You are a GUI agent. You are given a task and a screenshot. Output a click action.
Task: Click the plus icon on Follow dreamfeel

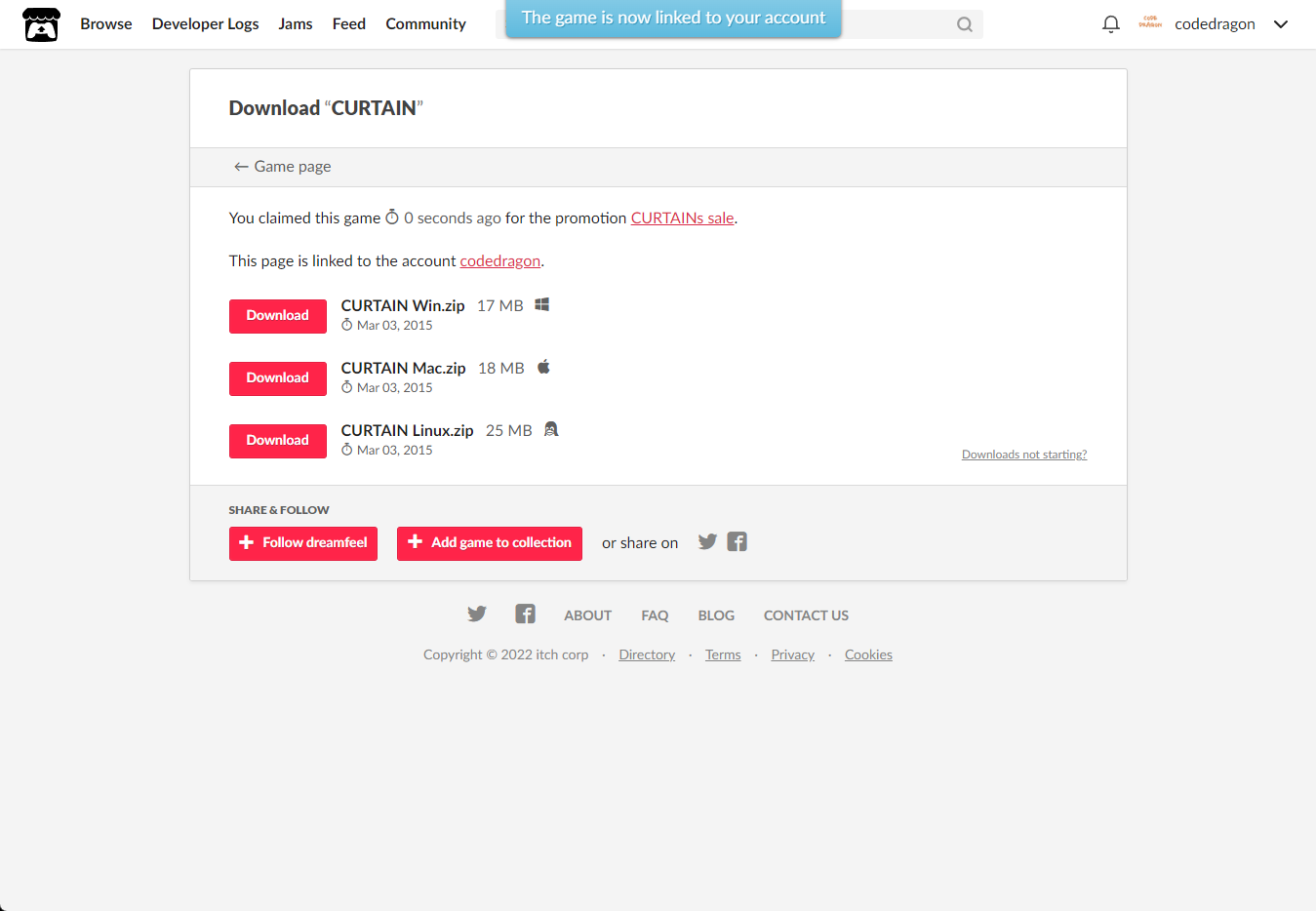point(247,542)
